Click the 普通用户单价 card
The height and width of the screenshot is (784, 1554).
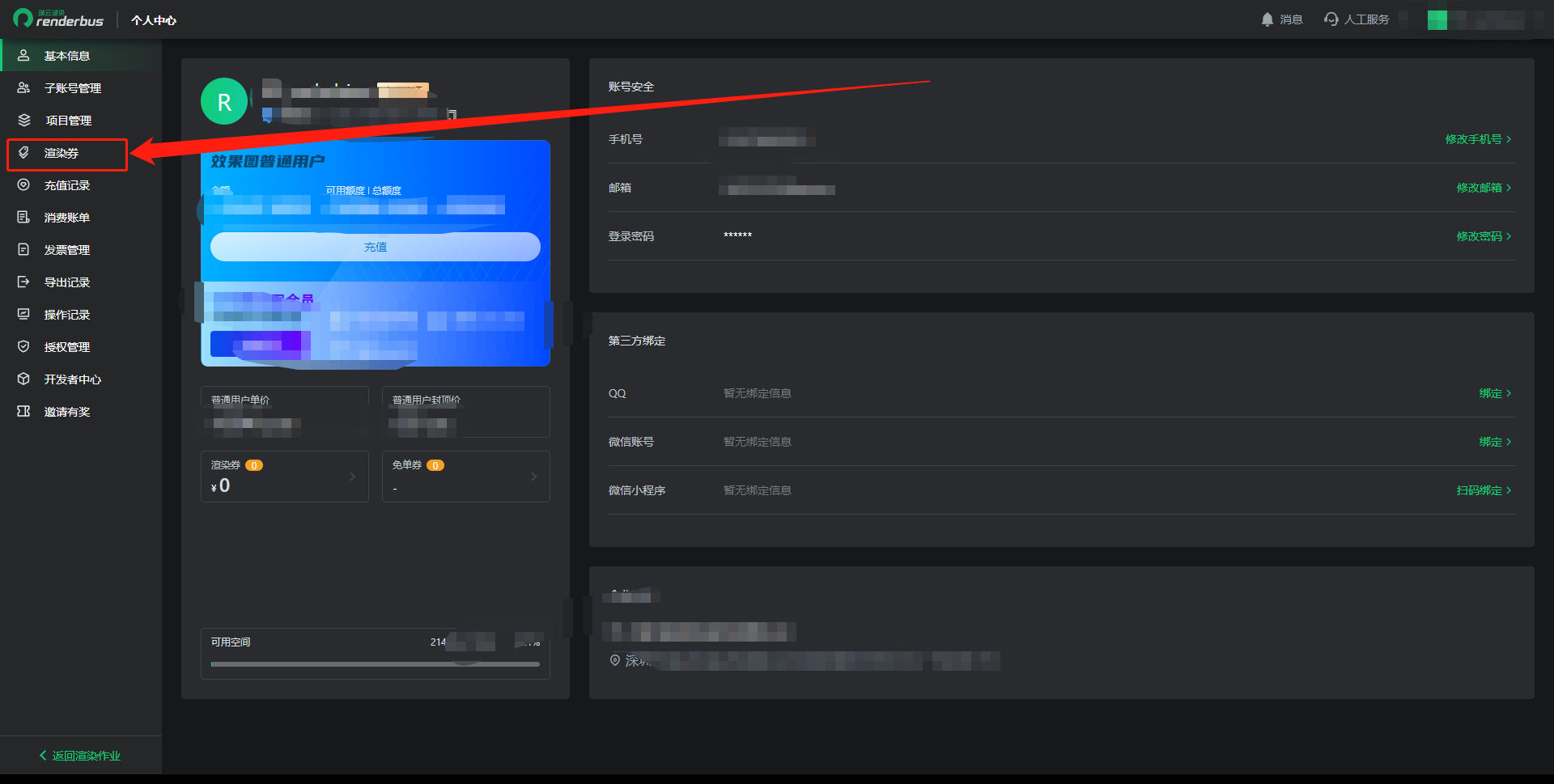pyautogui.click(x=285, y=412)
